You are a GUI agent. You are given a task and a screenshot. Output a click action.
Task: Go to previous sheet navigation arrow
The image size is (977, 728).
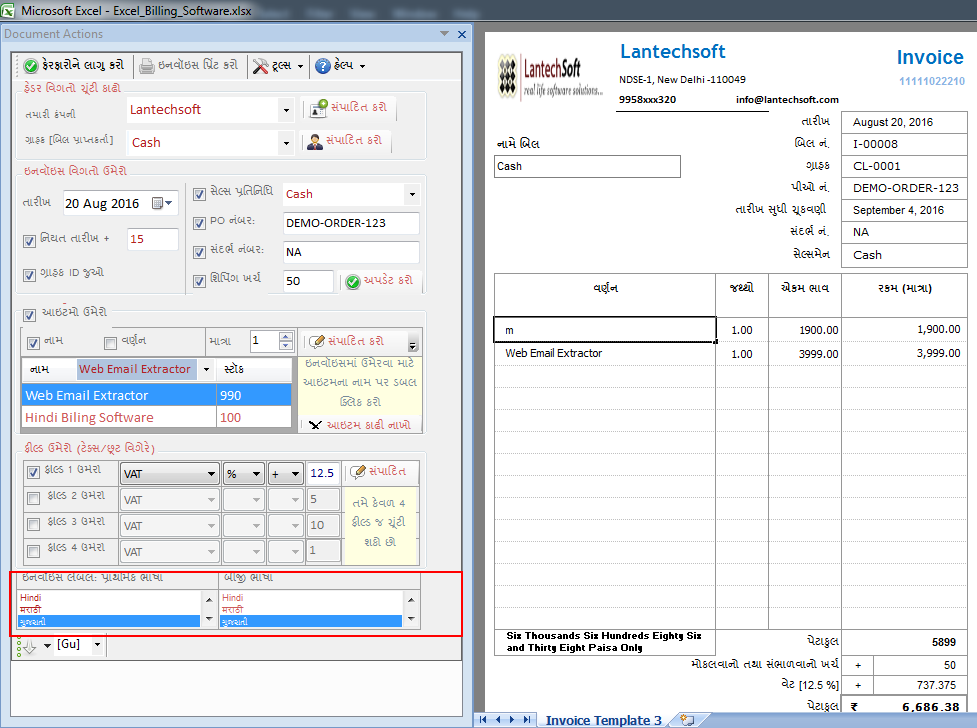(x=498, y=720)
